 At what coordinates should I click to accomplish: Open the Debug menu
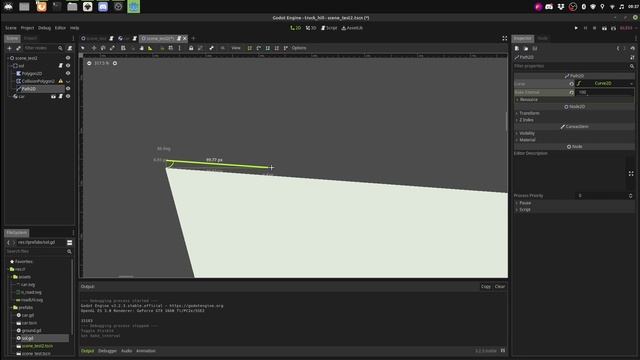[44, 28]
